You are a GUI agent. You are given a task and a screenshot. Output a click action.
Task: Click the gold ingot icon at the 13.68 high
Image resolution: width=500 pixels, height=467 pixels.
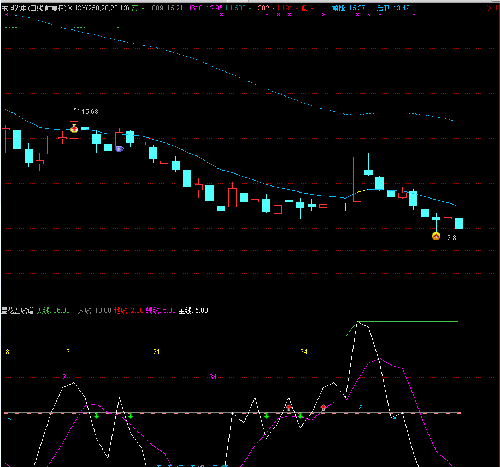coord(74,129)
